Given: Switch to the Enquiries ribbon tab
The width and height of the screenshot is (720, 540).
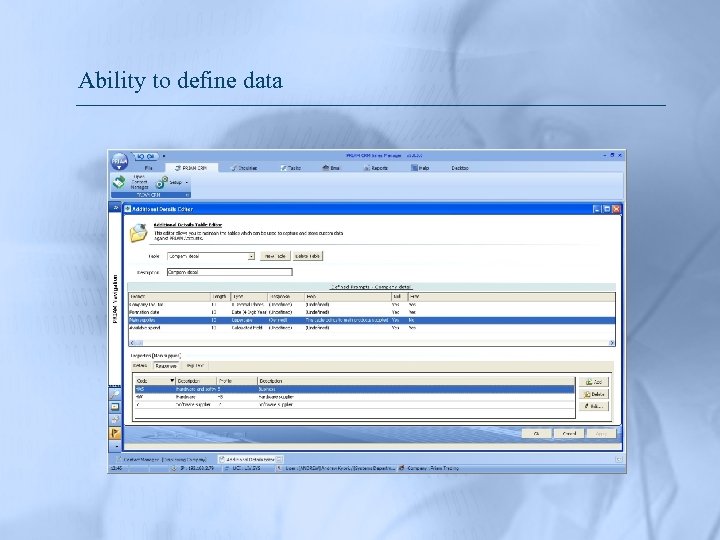Looking at the screenshot, I should pyautogui.click(x=244, y=168).
